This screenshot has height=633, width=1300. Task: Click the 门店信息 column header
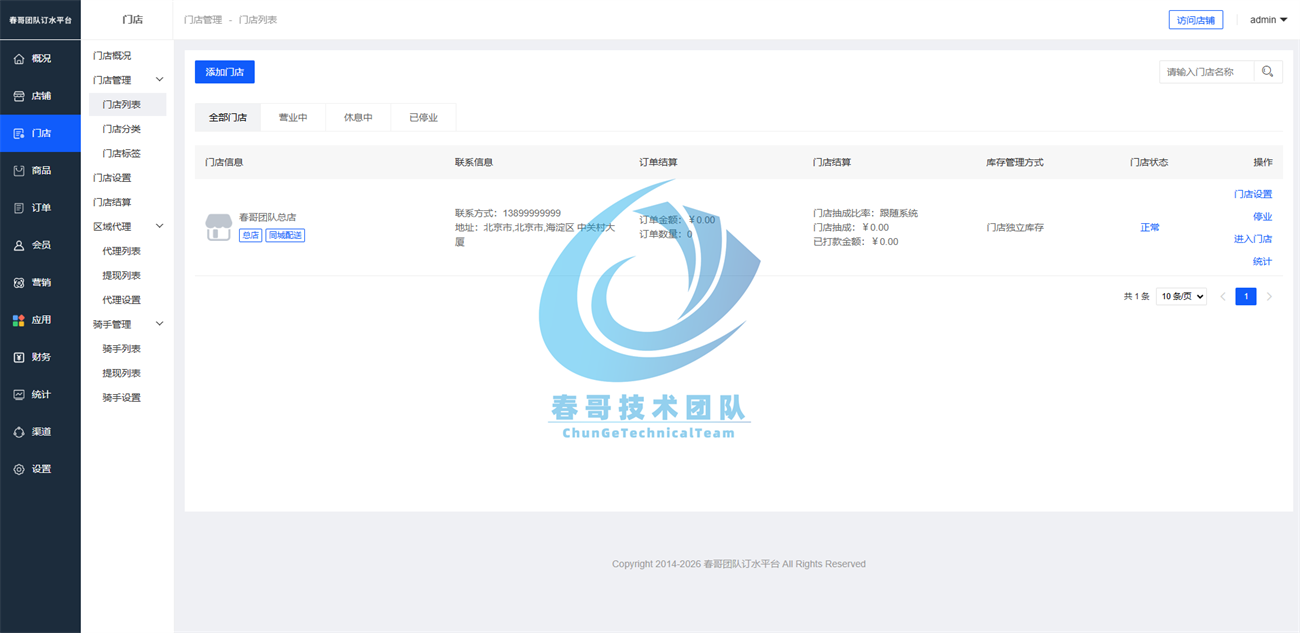tap(224, 162)
